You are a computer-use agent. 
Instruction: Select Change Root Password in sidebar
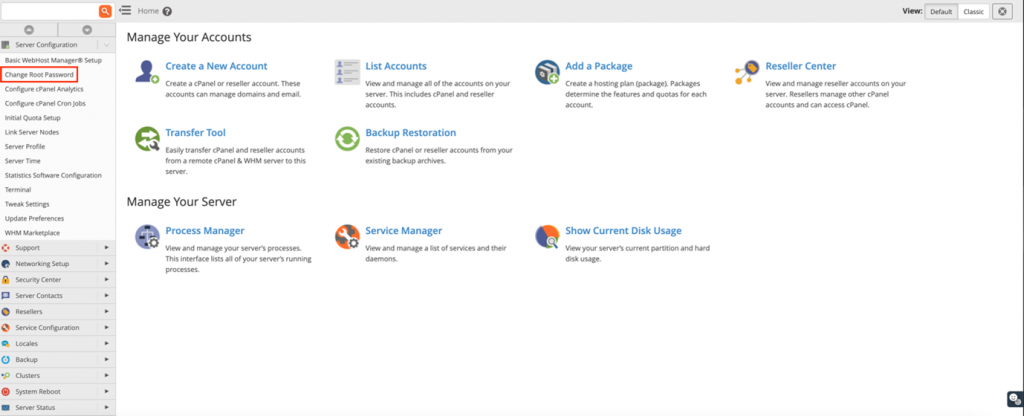click(39, 75)
